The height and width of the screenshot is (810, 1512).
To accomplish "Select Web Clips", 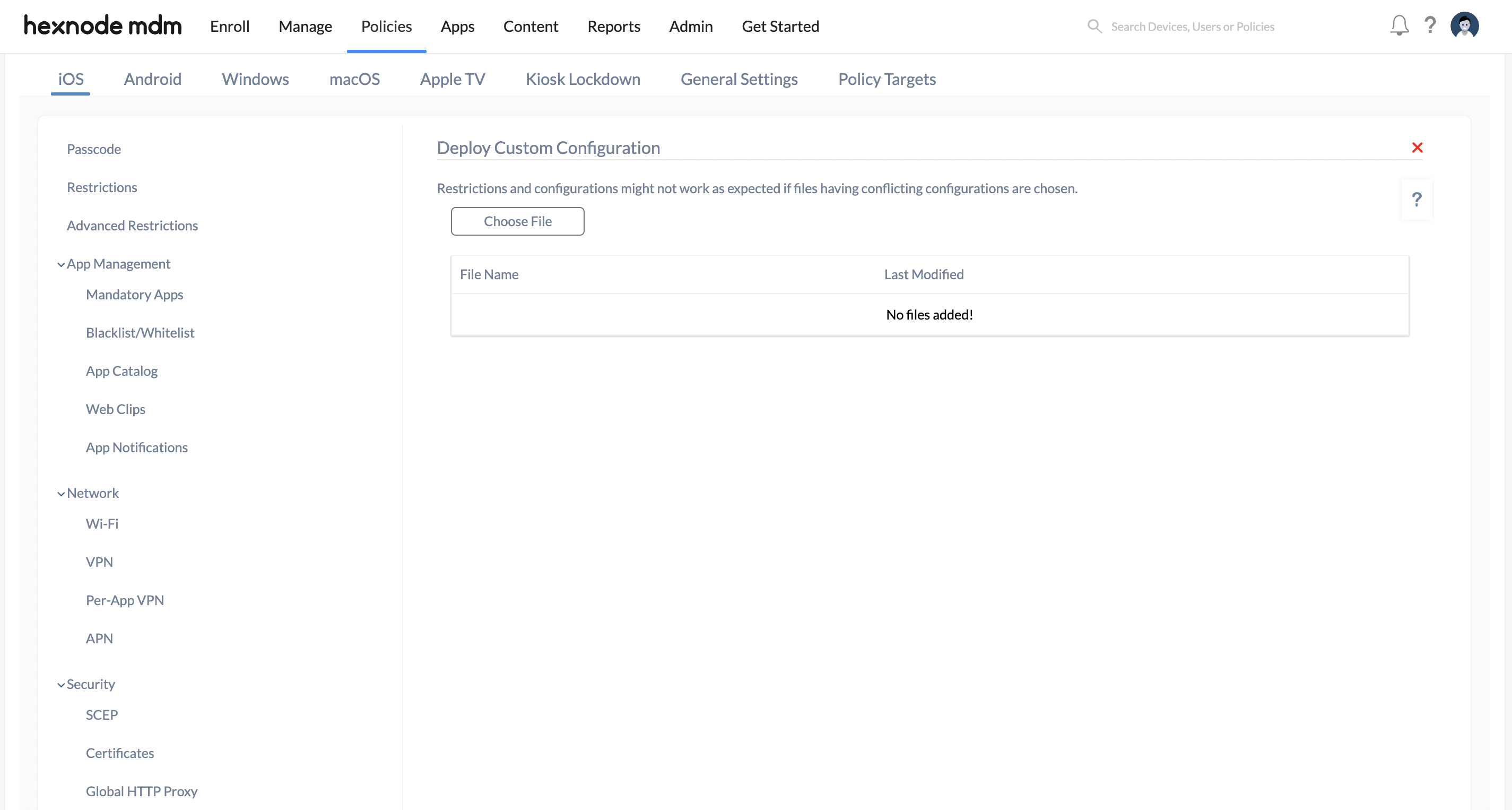I will click(x=116, y=409).
